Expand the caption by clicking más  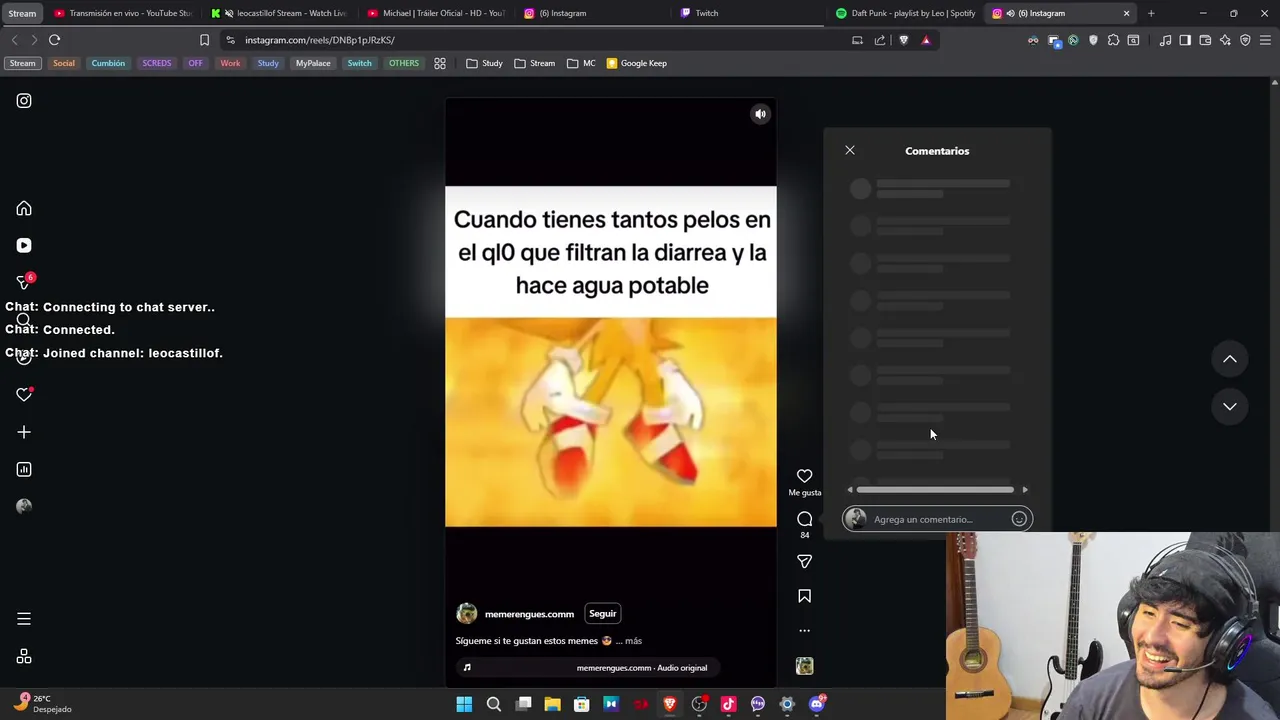point(633,641)
